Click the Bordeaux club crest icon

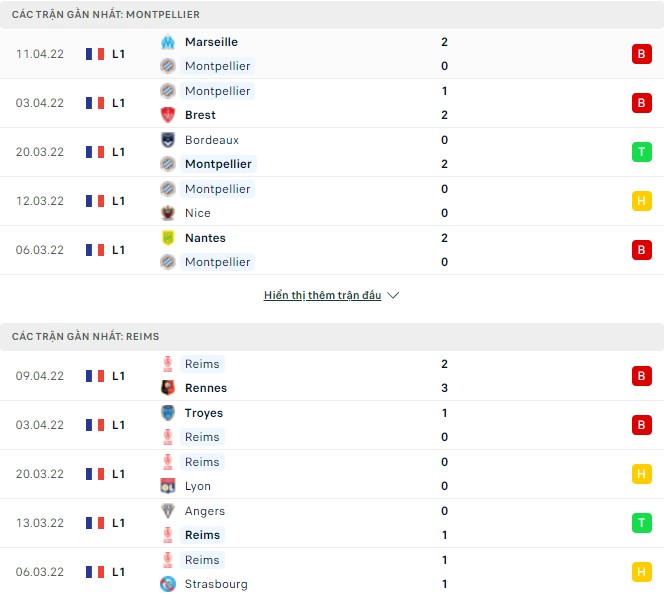tap(168, 140)
